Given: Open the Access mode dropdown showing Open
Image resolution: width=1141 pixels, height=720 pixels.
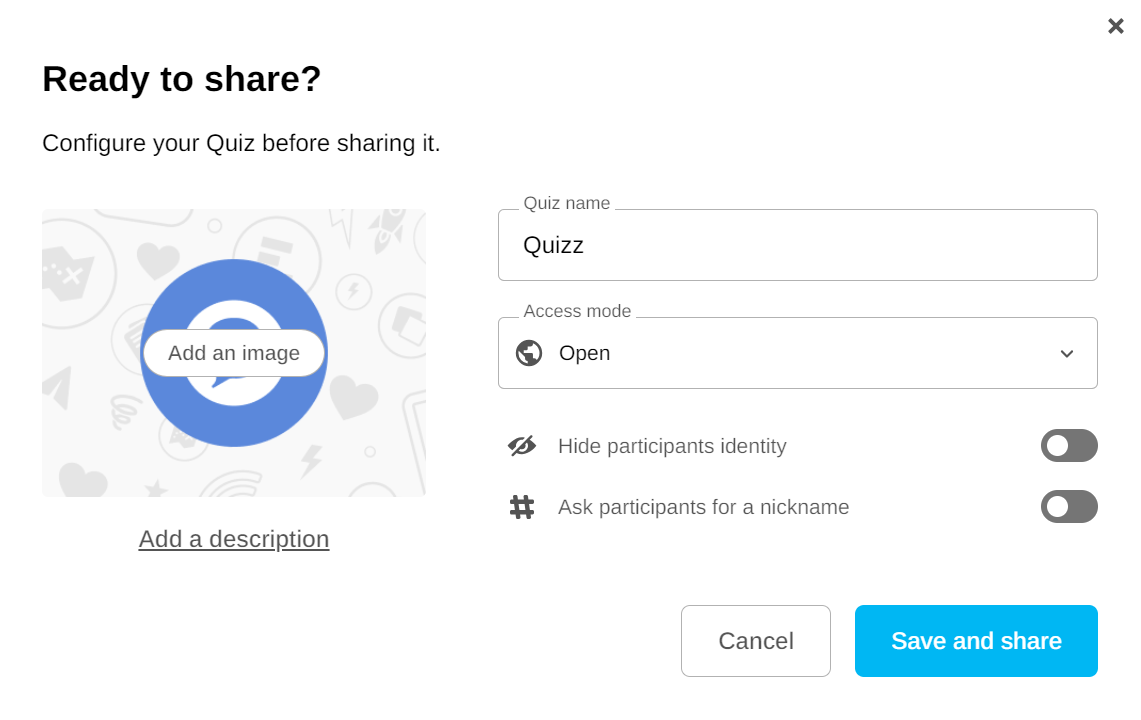Looking at the screenshot, I should 797,353.
